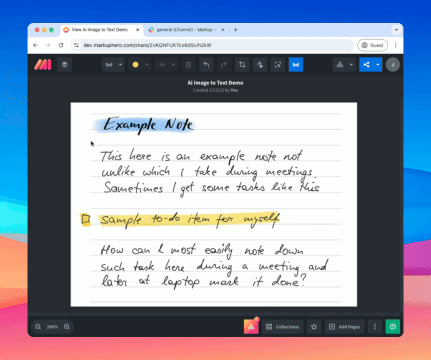The width and height of the screenshot is (431, 360).
Task: Click the rotate/flip image icon
Action: point(260,65)
